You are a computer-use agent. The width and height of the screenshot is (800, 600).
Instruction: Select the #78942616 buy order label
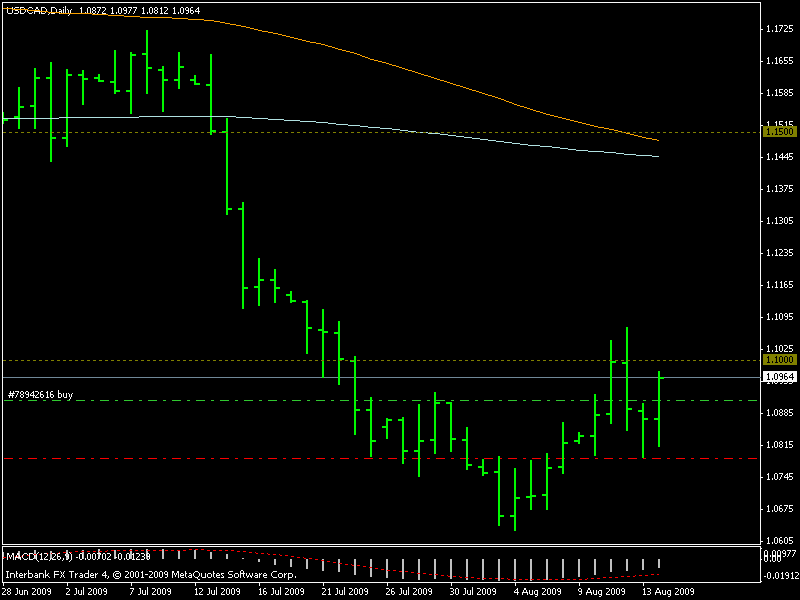point(40,394)
